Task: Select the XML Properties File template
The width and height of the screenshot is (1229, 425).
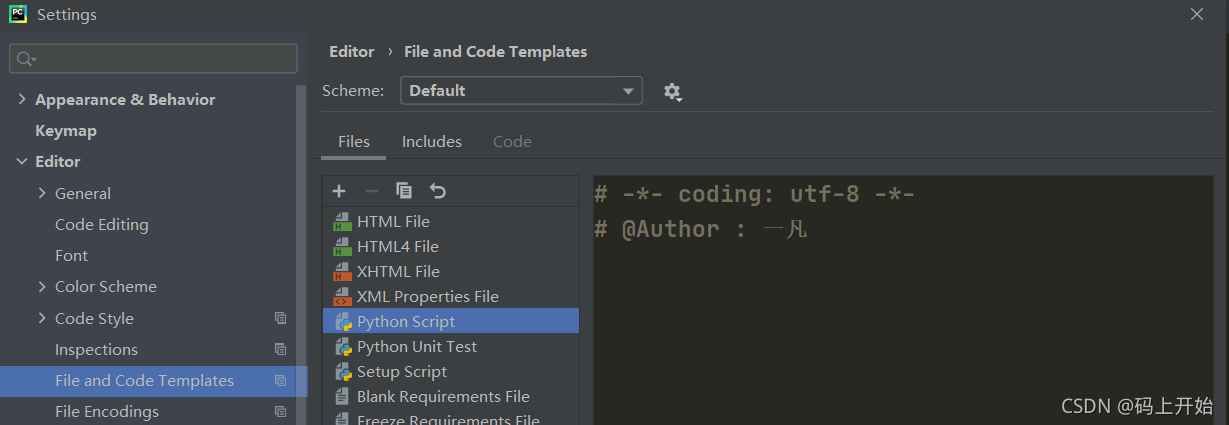Action: point(427,297)
